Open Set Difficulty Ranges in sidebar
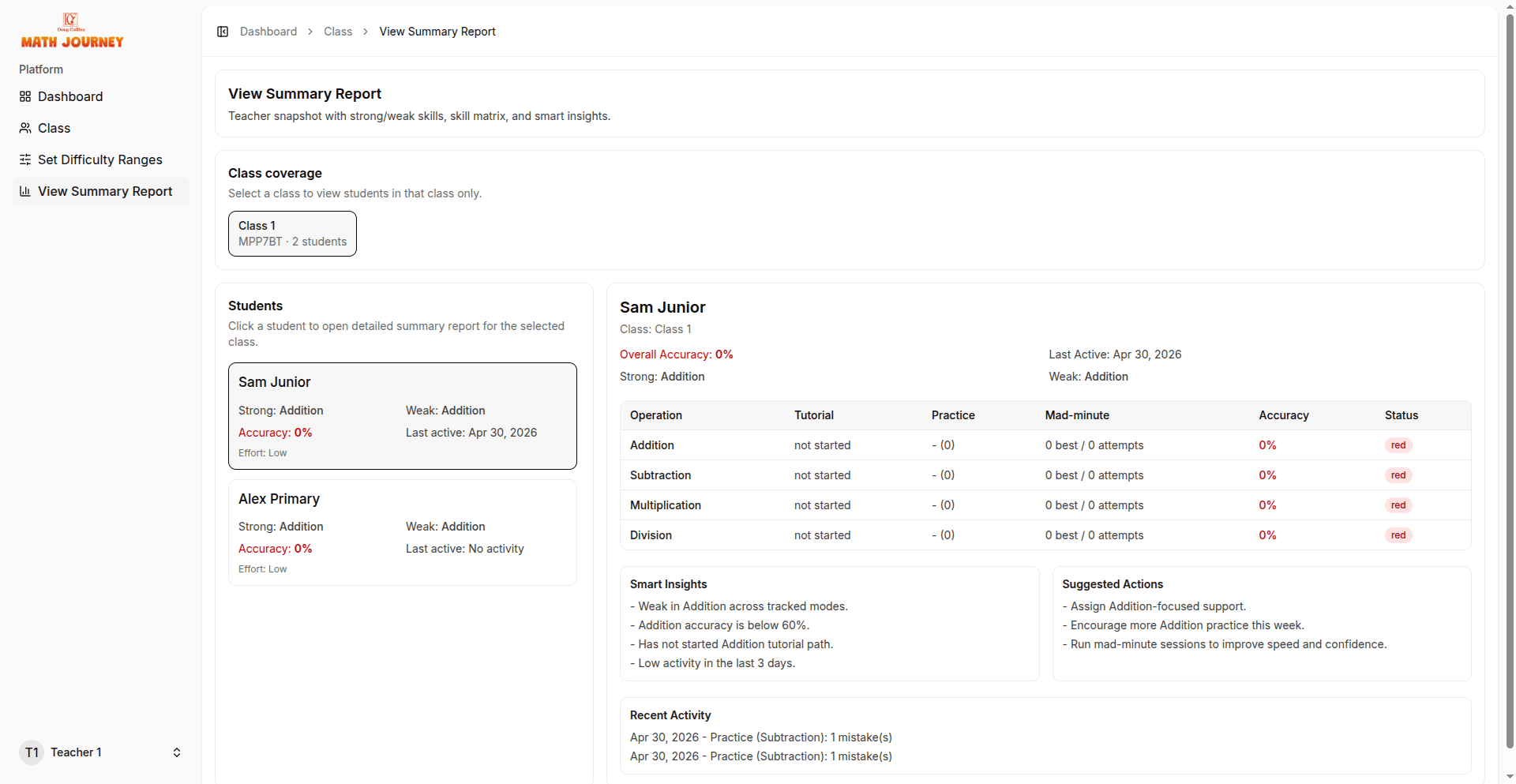Viewport: 1516px width, 784px height. (x=101, y=159)
